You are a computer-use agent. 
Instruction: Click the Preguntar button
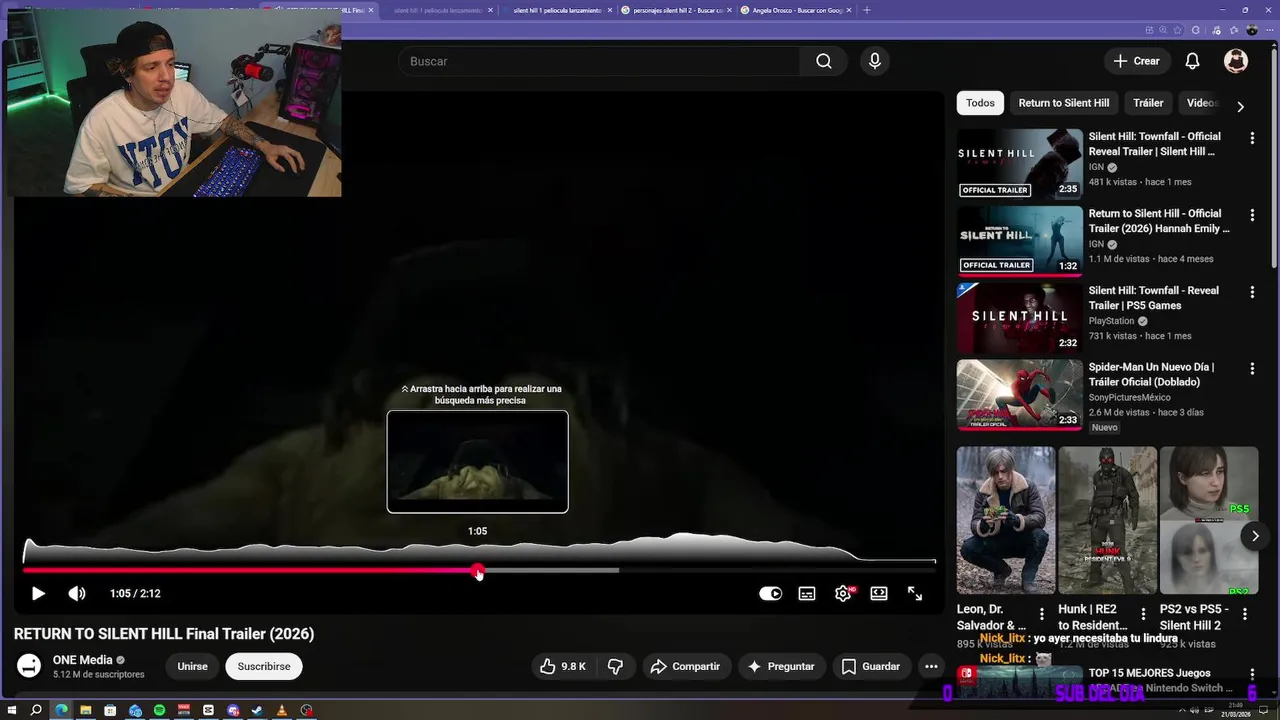(x=781, y=666)
